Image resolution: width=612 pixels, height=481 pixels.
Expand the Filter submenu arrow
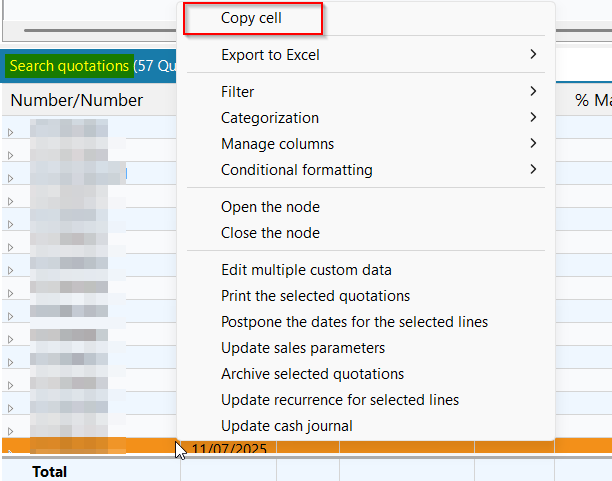533,92
